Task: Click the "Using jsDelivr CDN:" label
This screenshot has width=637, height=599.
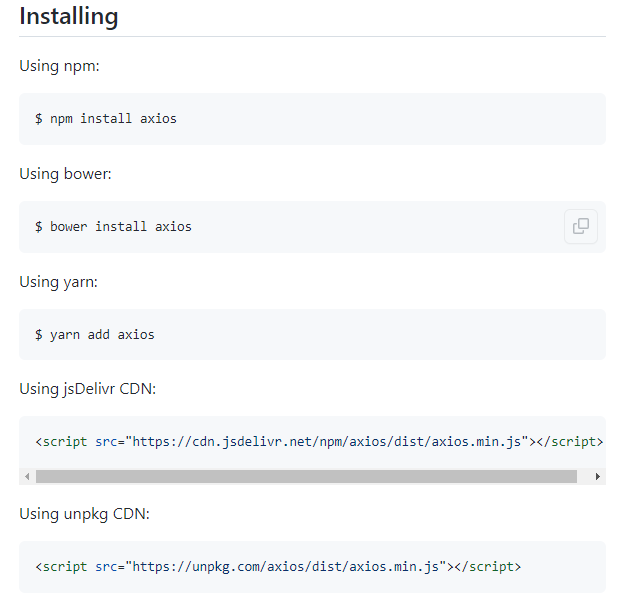Action: point(87,389)
